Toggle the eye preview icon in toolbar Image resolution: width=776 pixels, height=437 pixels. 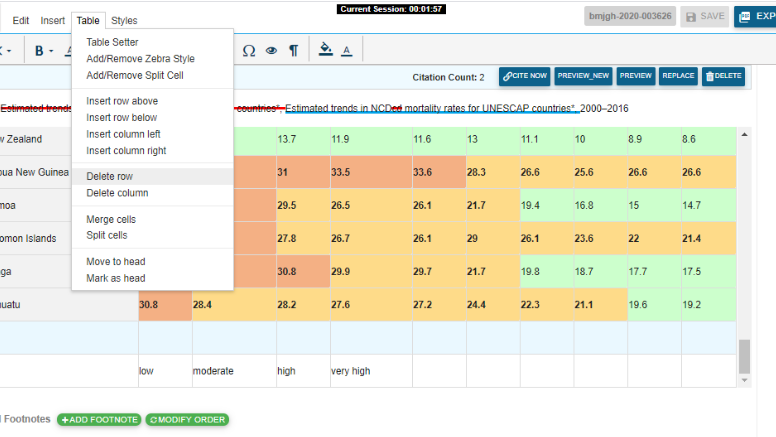point(271,50)
